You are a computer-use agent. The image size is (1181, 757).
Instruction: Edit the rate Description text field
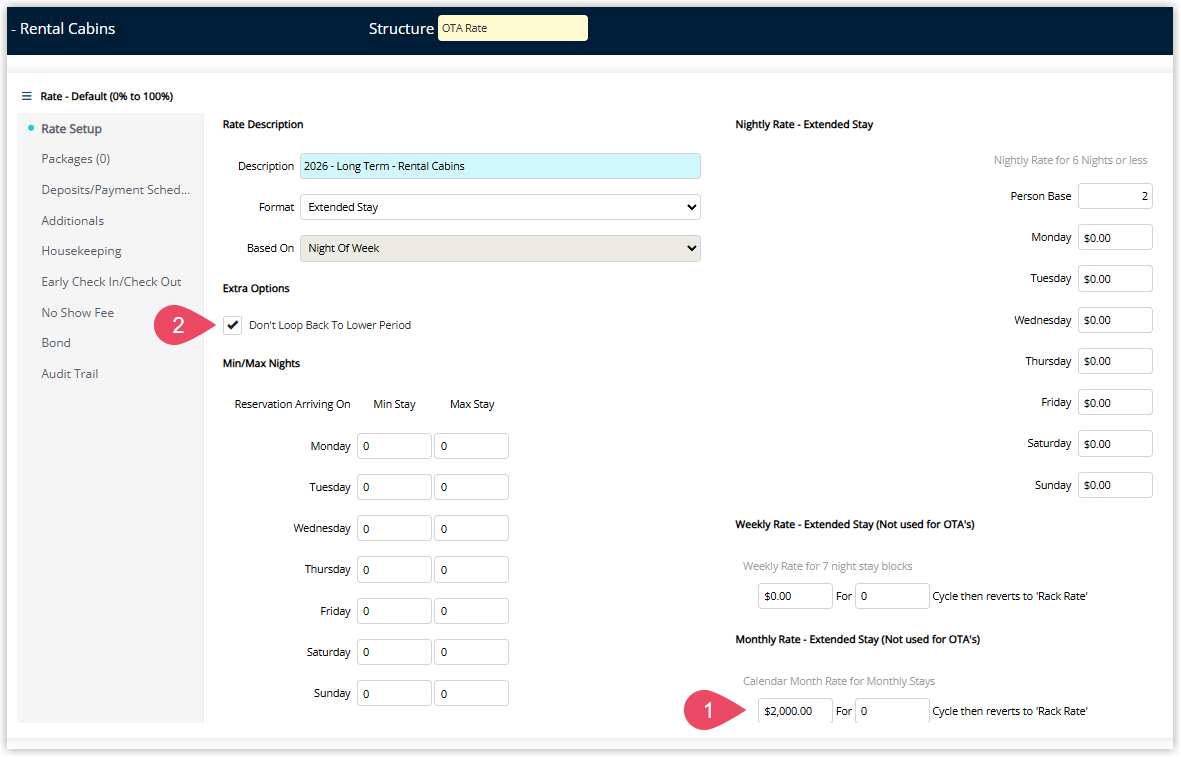click(500, 166)
